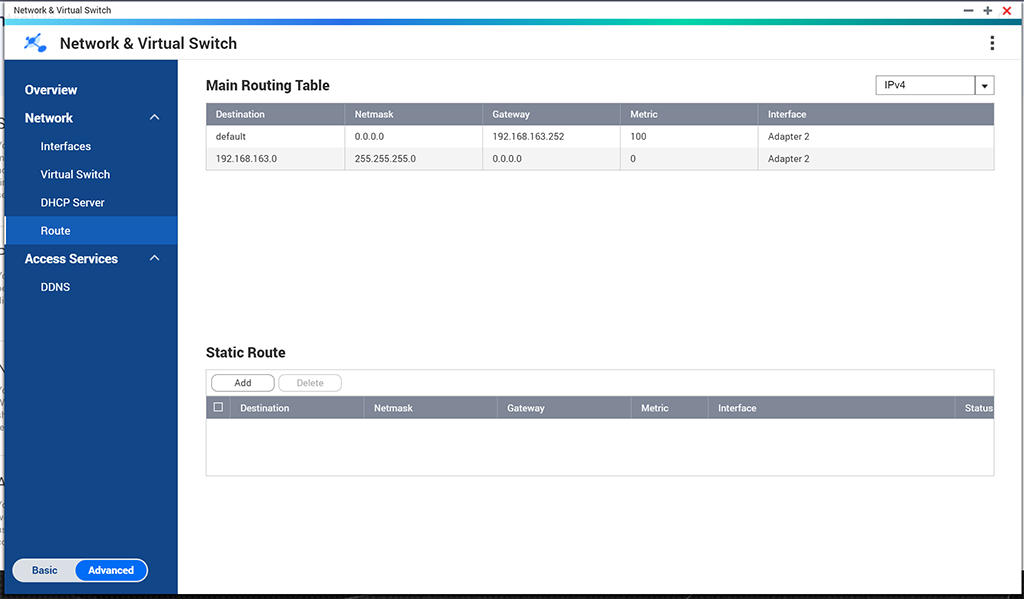Screen dimensions: 1024x599
Task: Click 'Adapter 2' in the 192.168.163.0 row
Action: (876, 159)
